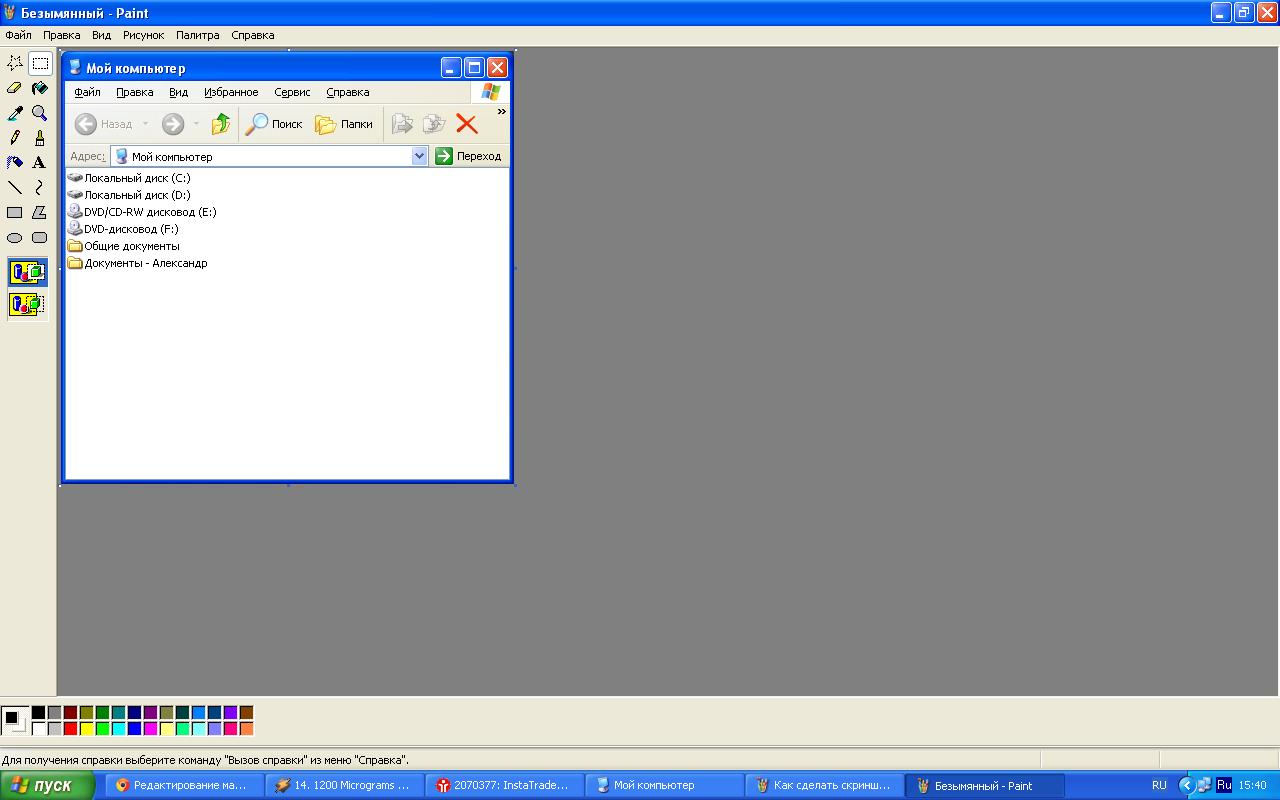Open the Правка menu in Paint
This screenshot has height=800, width=1280.
tap(62, 35)
